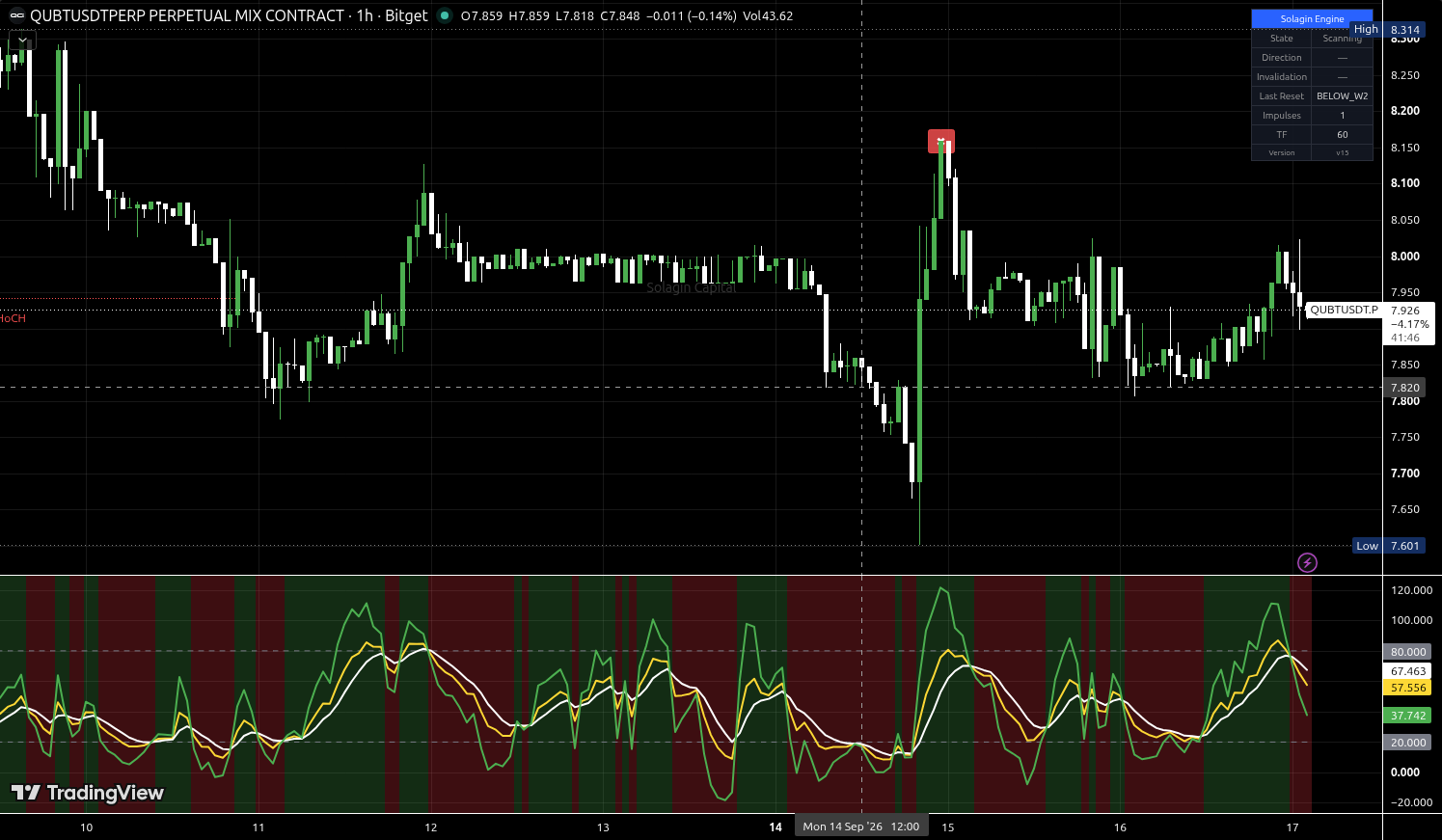Click date 15 on the time axis

pos(948,827)
